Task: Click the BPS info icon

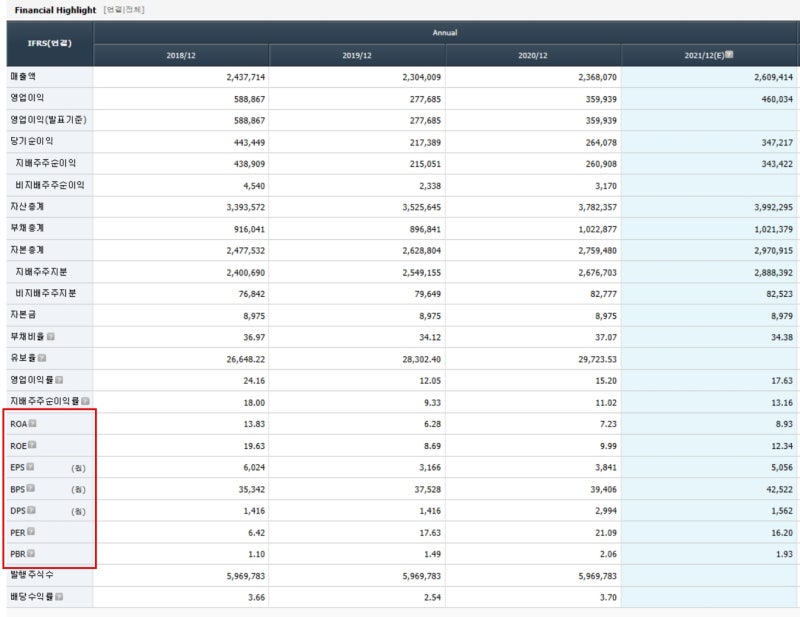Action: (31, 488)
